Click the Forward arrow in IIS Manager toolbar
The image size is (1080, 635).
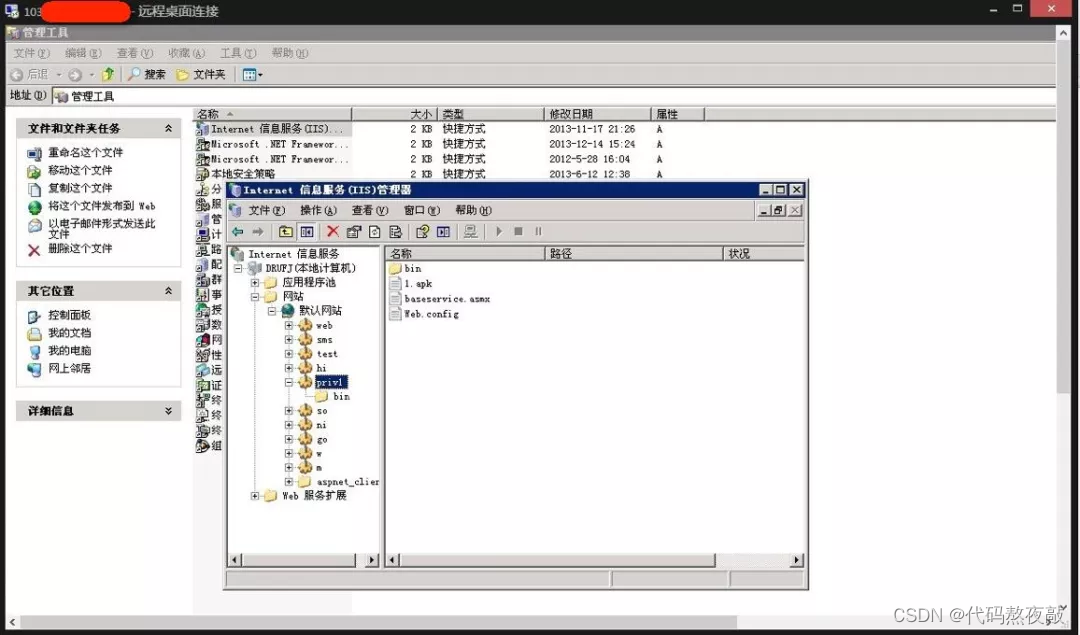(x=258, y=231)
